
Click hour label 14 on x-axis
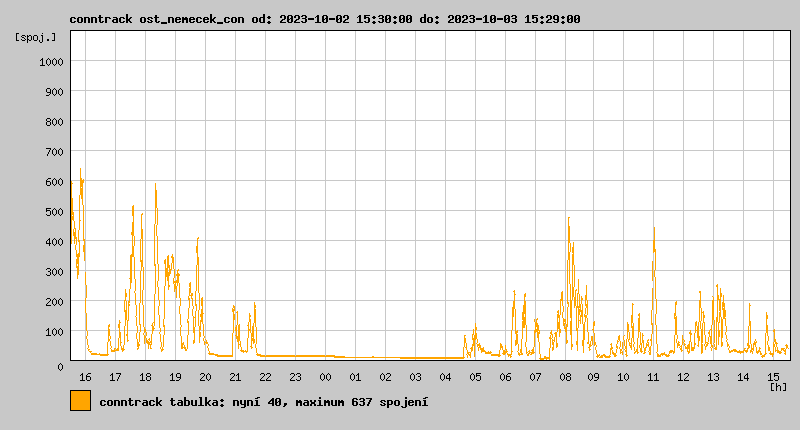tap(743, 377)
